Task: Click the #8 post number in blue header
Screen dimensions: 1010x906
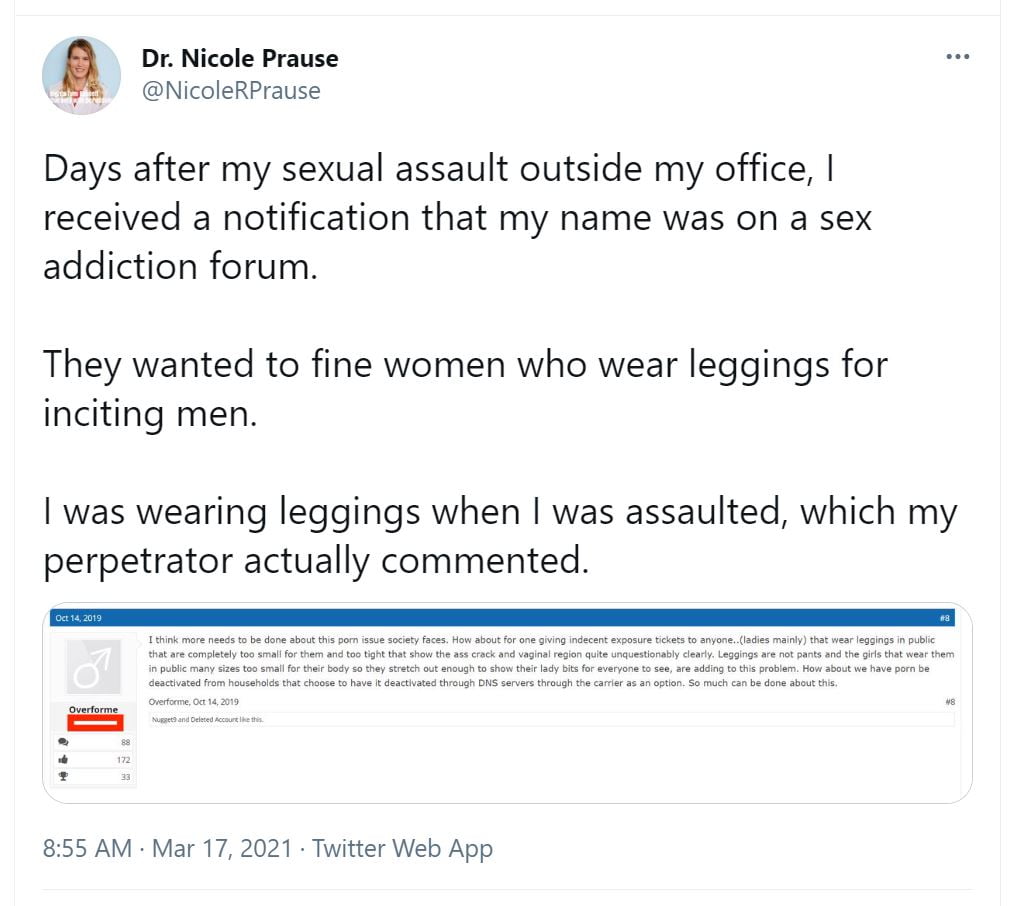Action: (x=944, y=618)
